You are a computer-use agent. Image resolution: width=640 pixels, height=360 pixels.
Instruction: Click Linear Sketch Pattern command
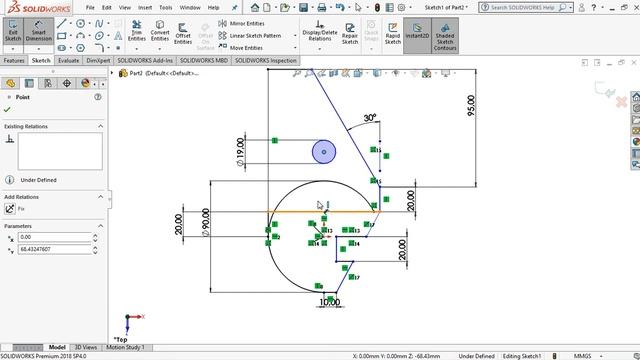tap(250, 36)
